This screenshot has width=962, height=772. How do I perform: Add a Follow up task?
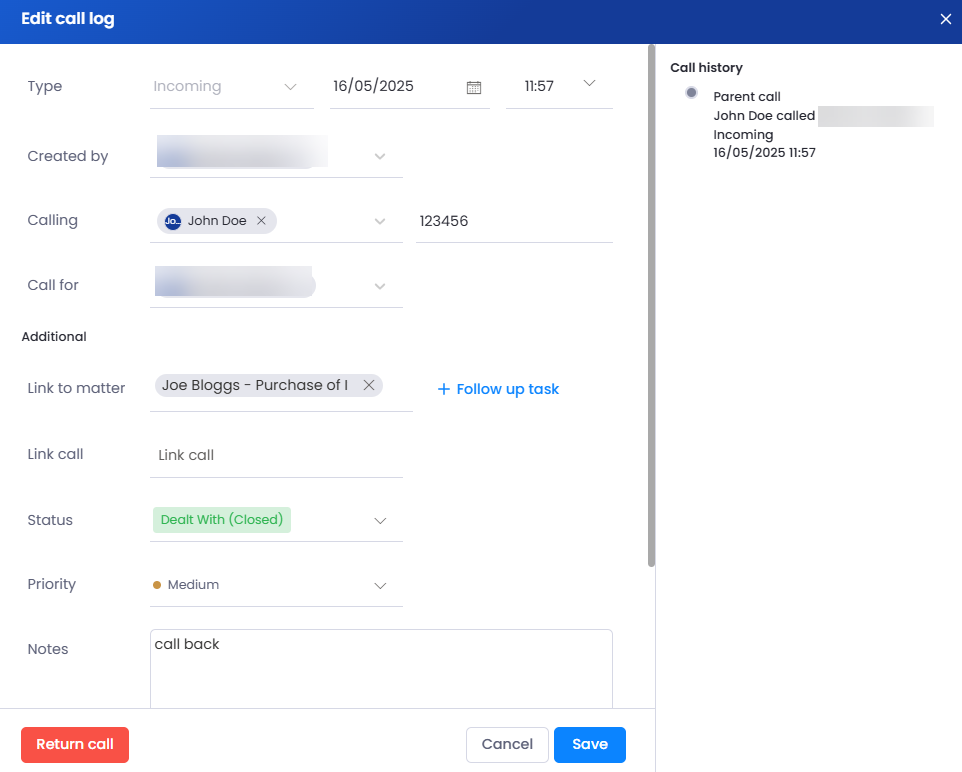click(498, 389)
